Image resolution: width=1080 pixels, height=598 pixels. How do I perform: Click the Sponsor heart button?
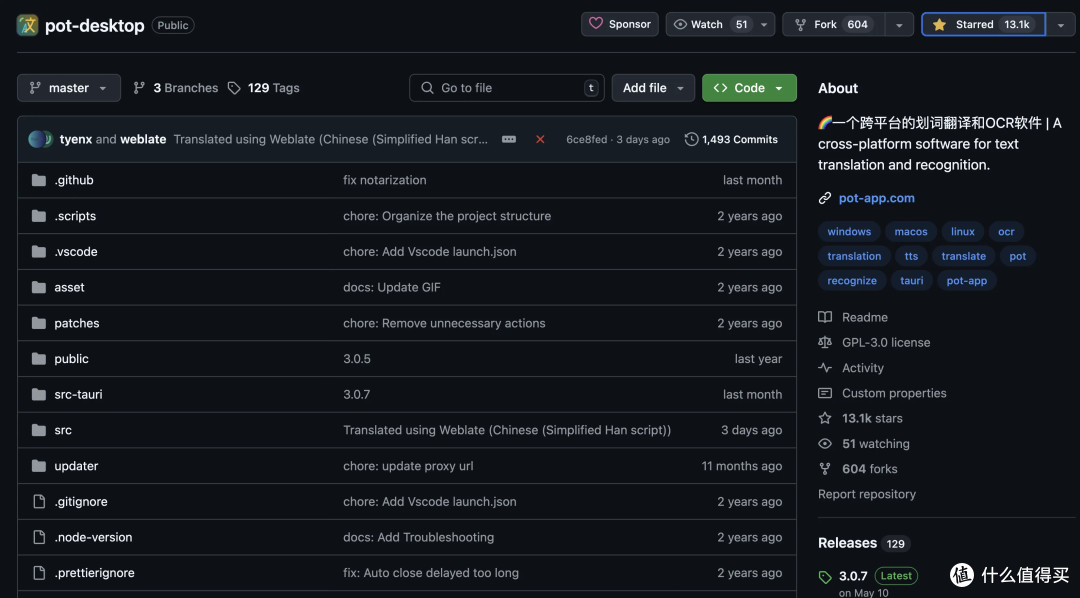pyautogui.click(x=620, y=24)
